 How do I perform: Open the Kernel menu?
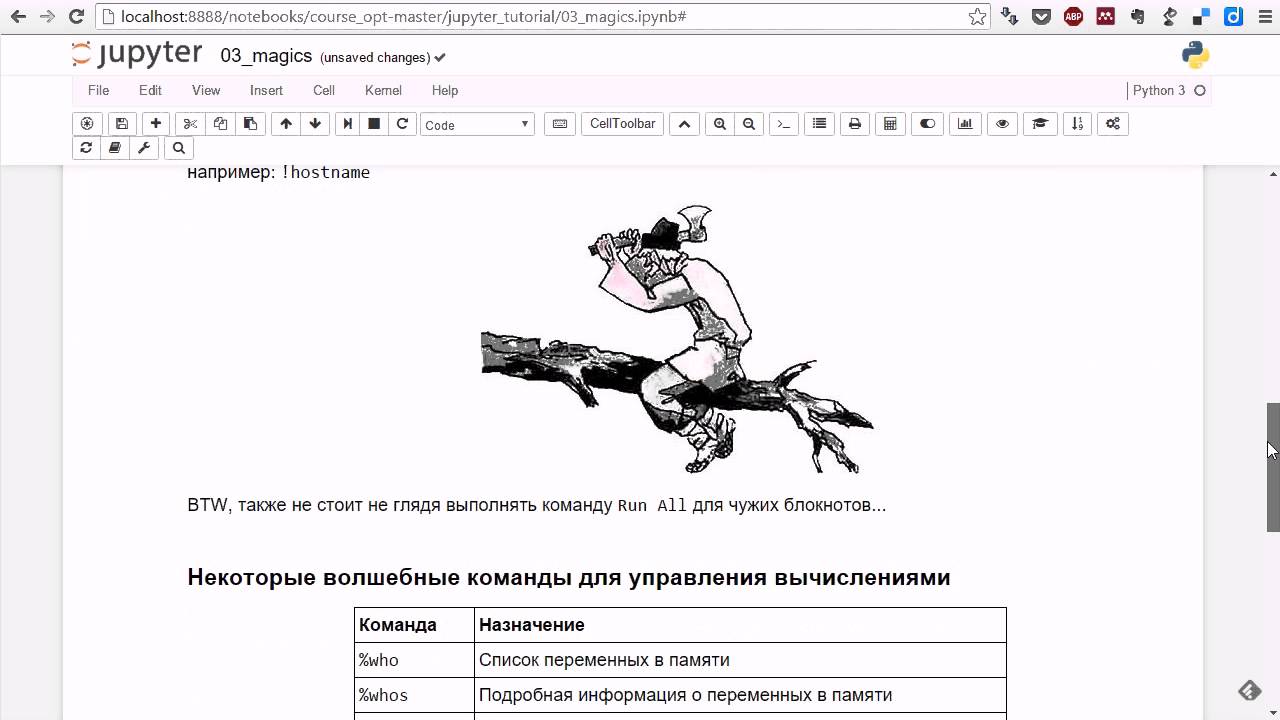pos(383,90)
